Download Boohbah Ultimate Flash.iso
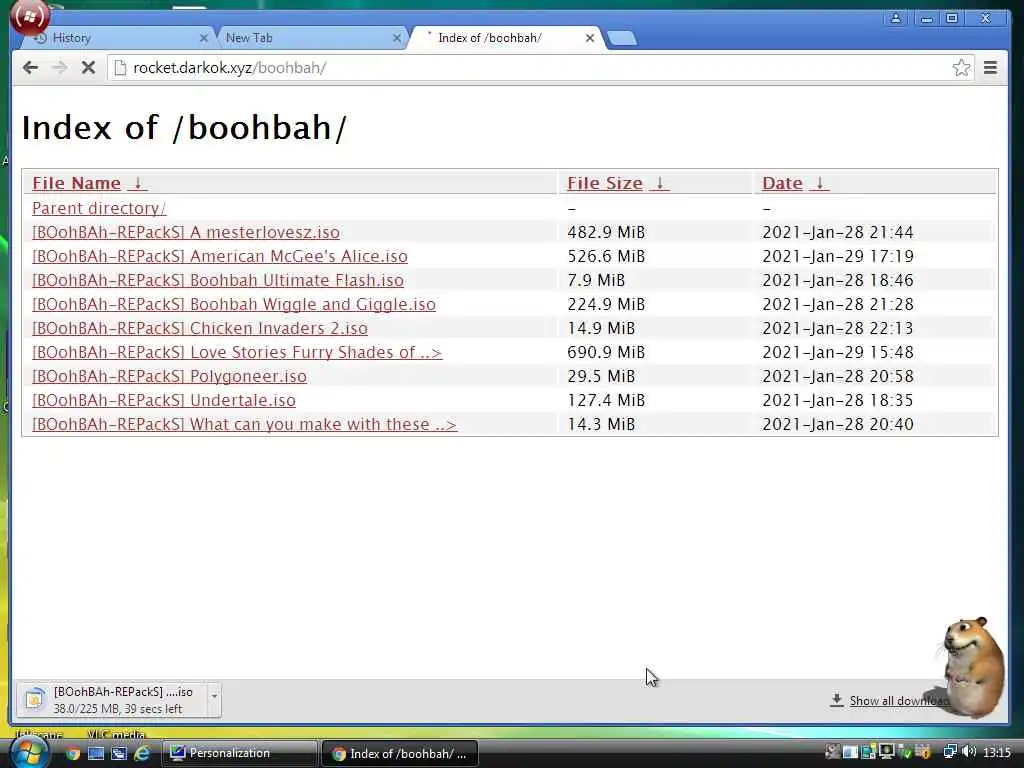The image size is (1024, 768). point(218,280)
